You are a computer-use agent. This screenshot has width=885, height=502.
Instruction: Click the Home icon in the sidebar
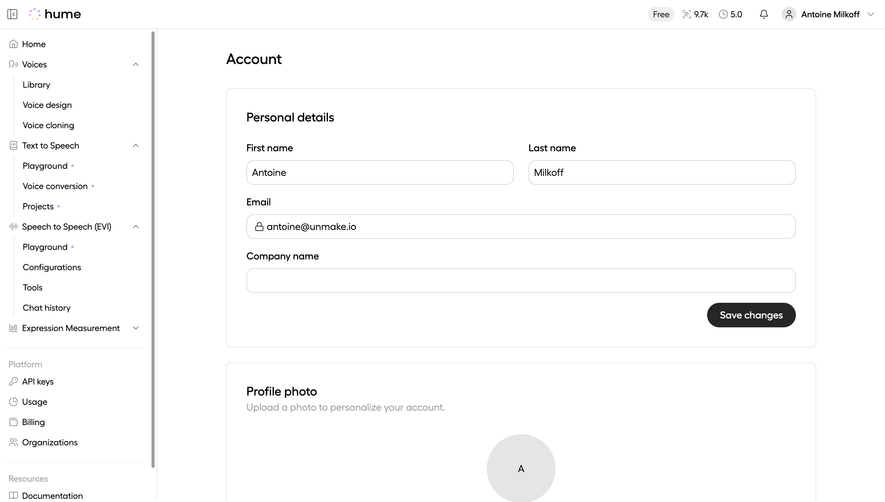(14, 44)
